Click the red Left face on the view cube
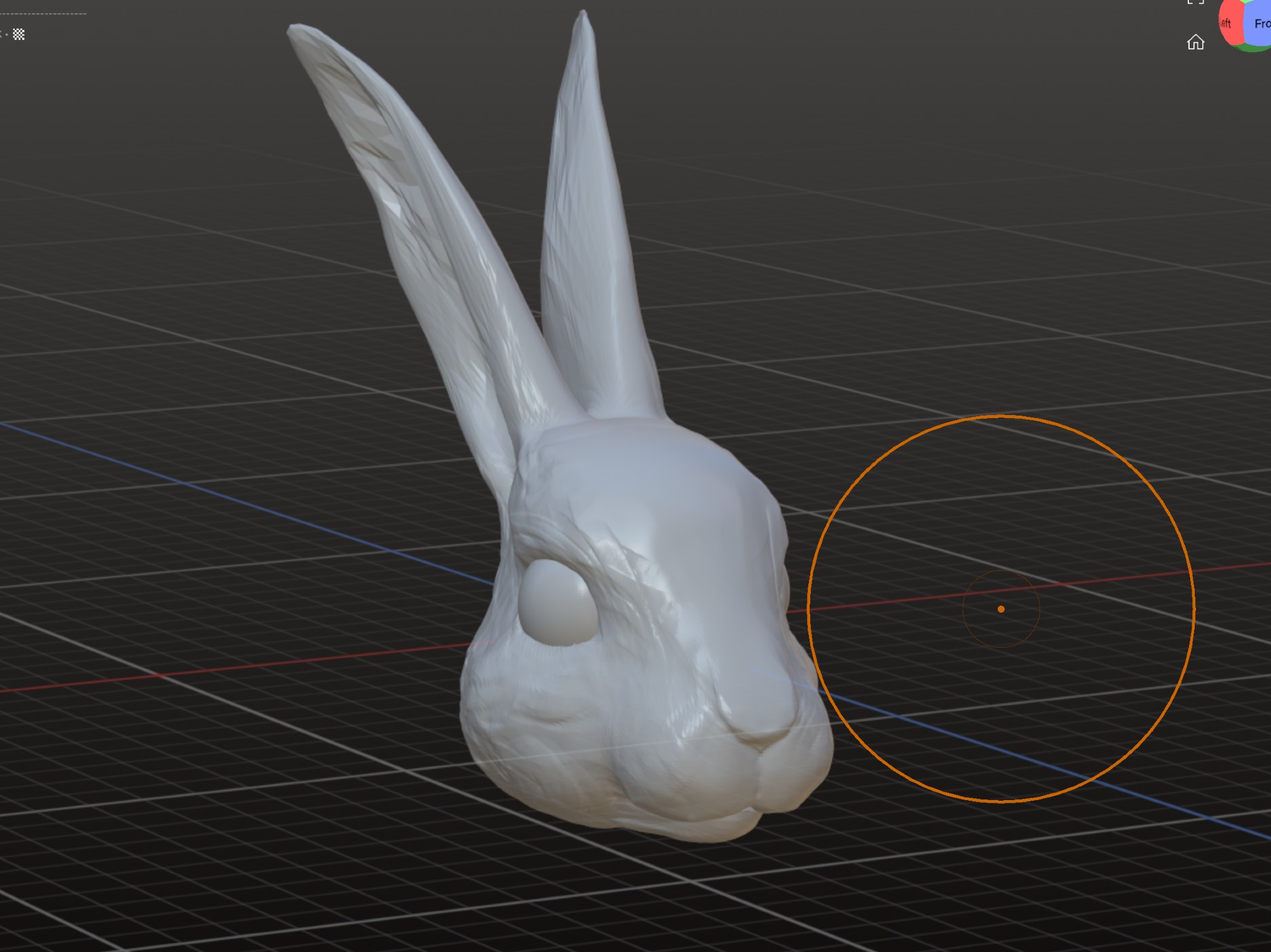The width and height of the screenshot is (1271, 952). 1230,24
